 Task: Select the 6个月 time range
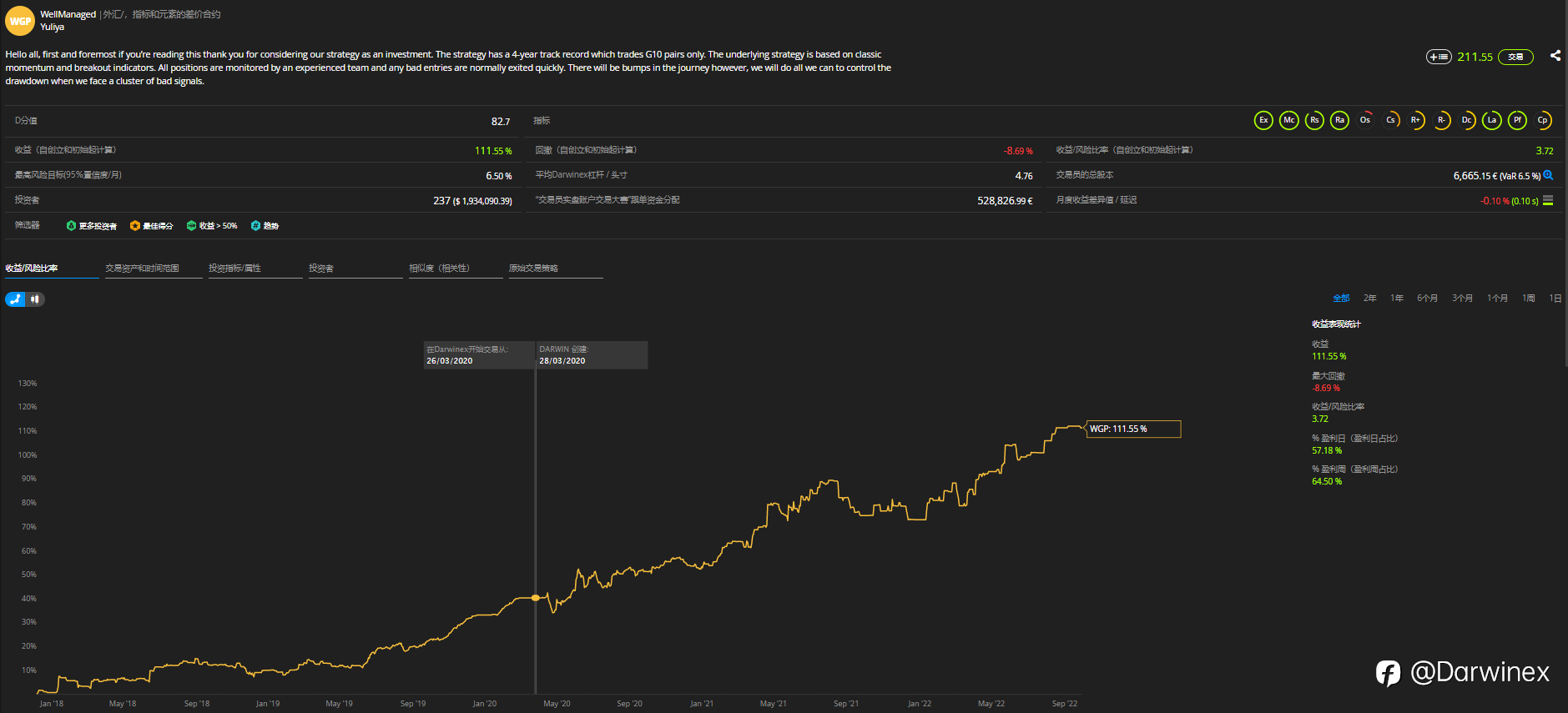1427,299
